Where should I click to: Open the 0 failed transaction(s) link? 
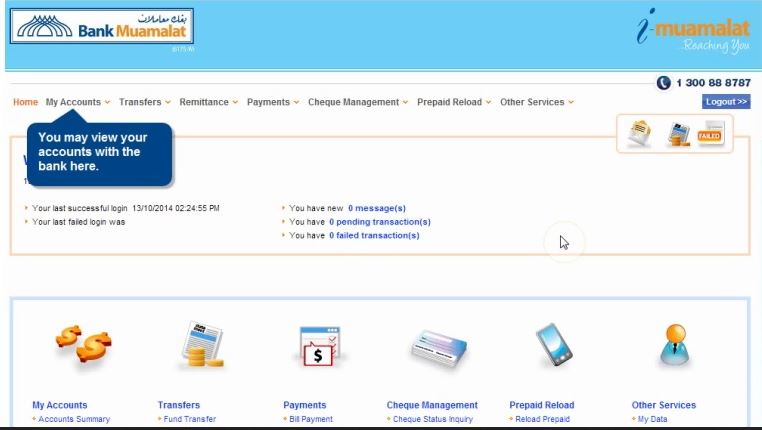(374, 235)
